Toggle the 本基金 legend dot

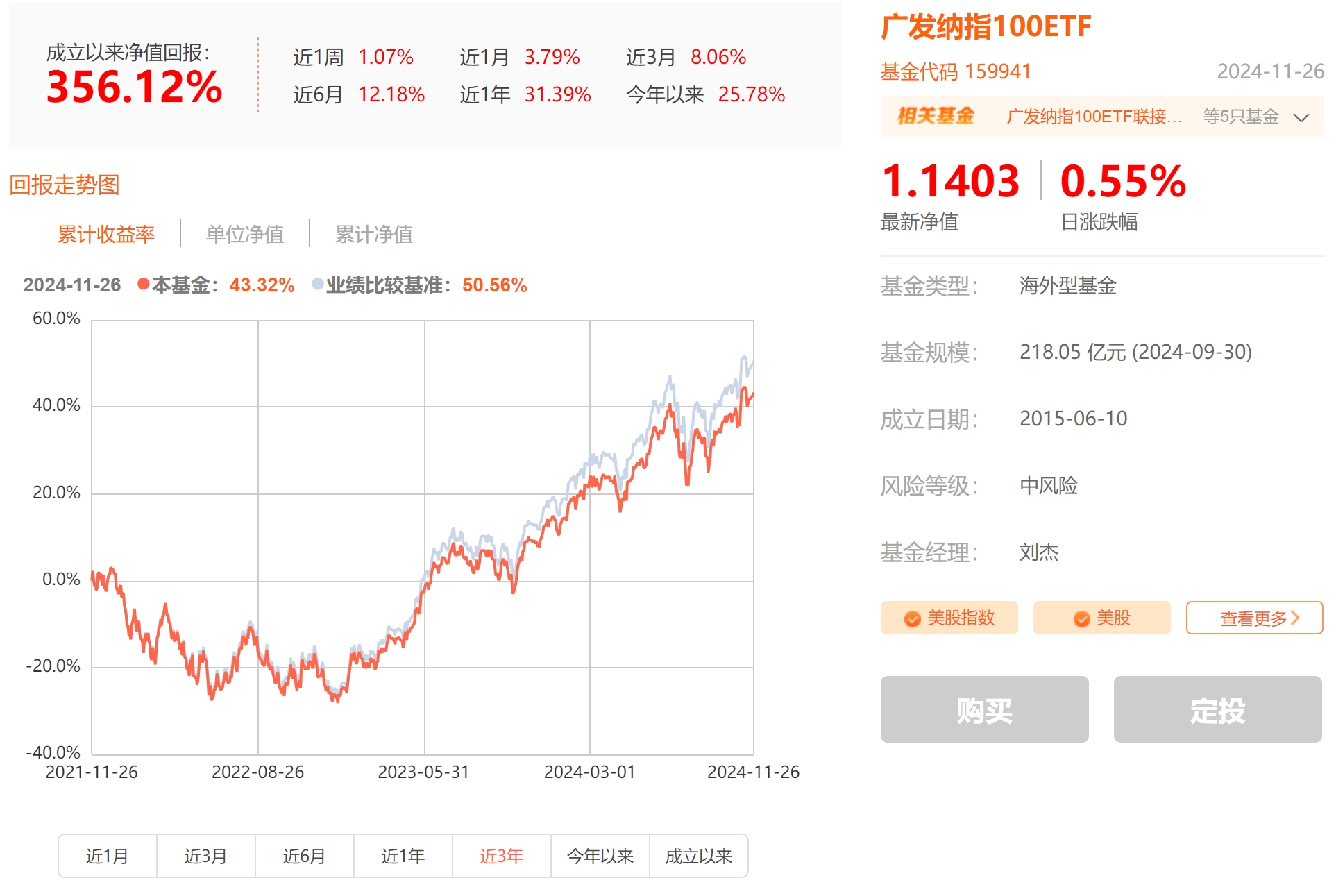point(144,284)
